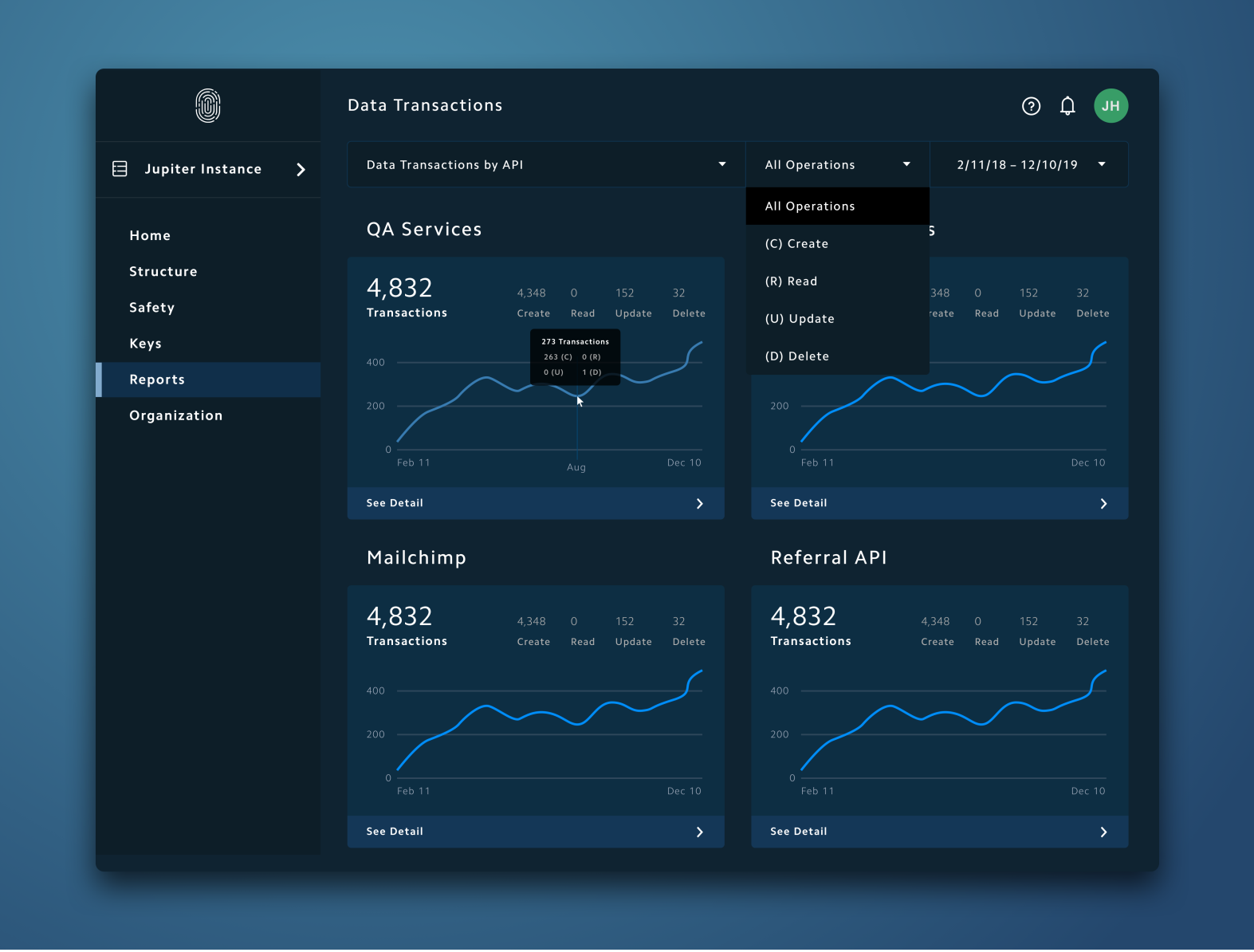1254x952 pixels.
Task: Click the 273 Transactions chart tooltip
Action: coord(575,357)
